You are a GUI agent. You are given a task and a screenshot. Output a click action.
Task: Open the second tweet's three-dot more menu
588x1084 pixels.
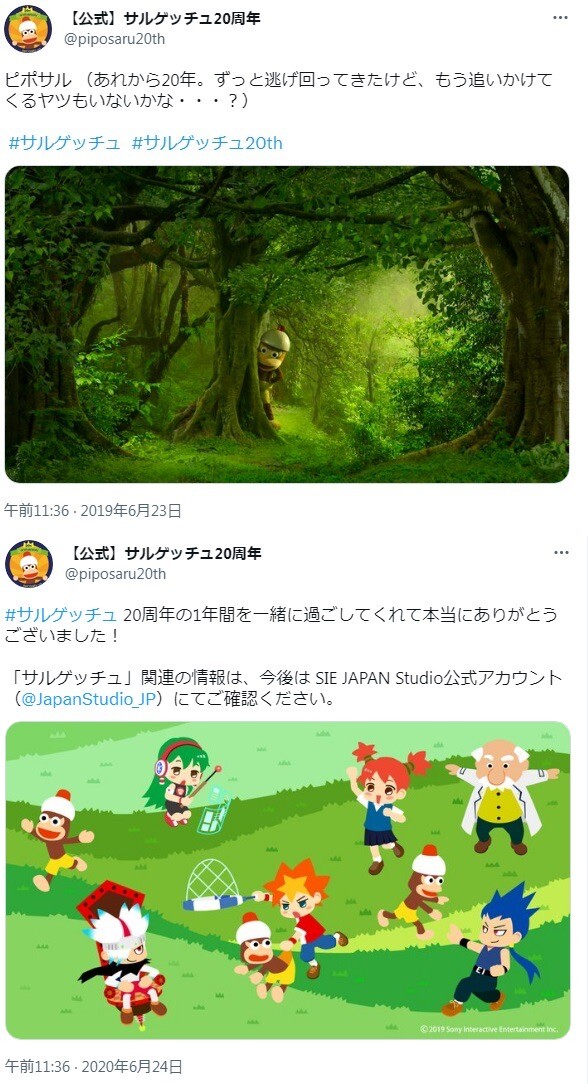point(561,553)
